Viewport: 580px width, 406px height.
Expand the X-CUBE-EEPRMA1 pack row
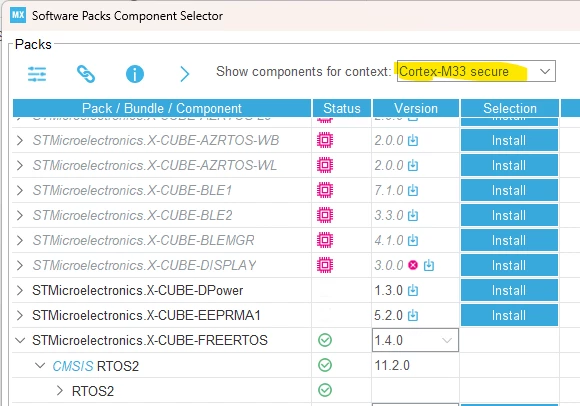20,315
